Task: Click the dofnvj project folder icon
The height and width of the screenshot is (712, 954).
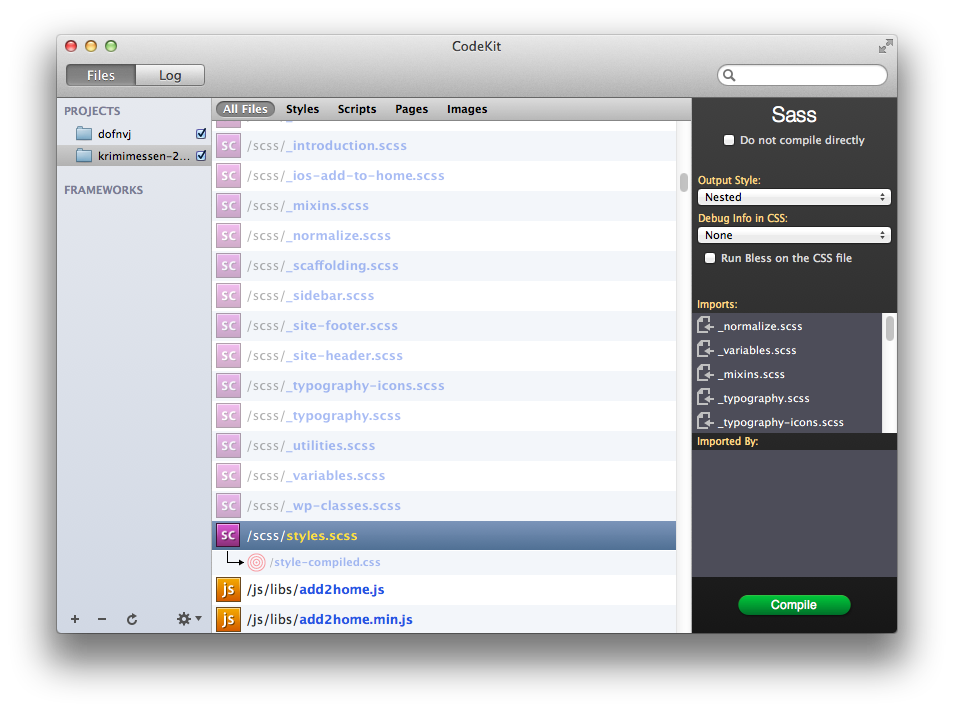Action: (83, 133)
